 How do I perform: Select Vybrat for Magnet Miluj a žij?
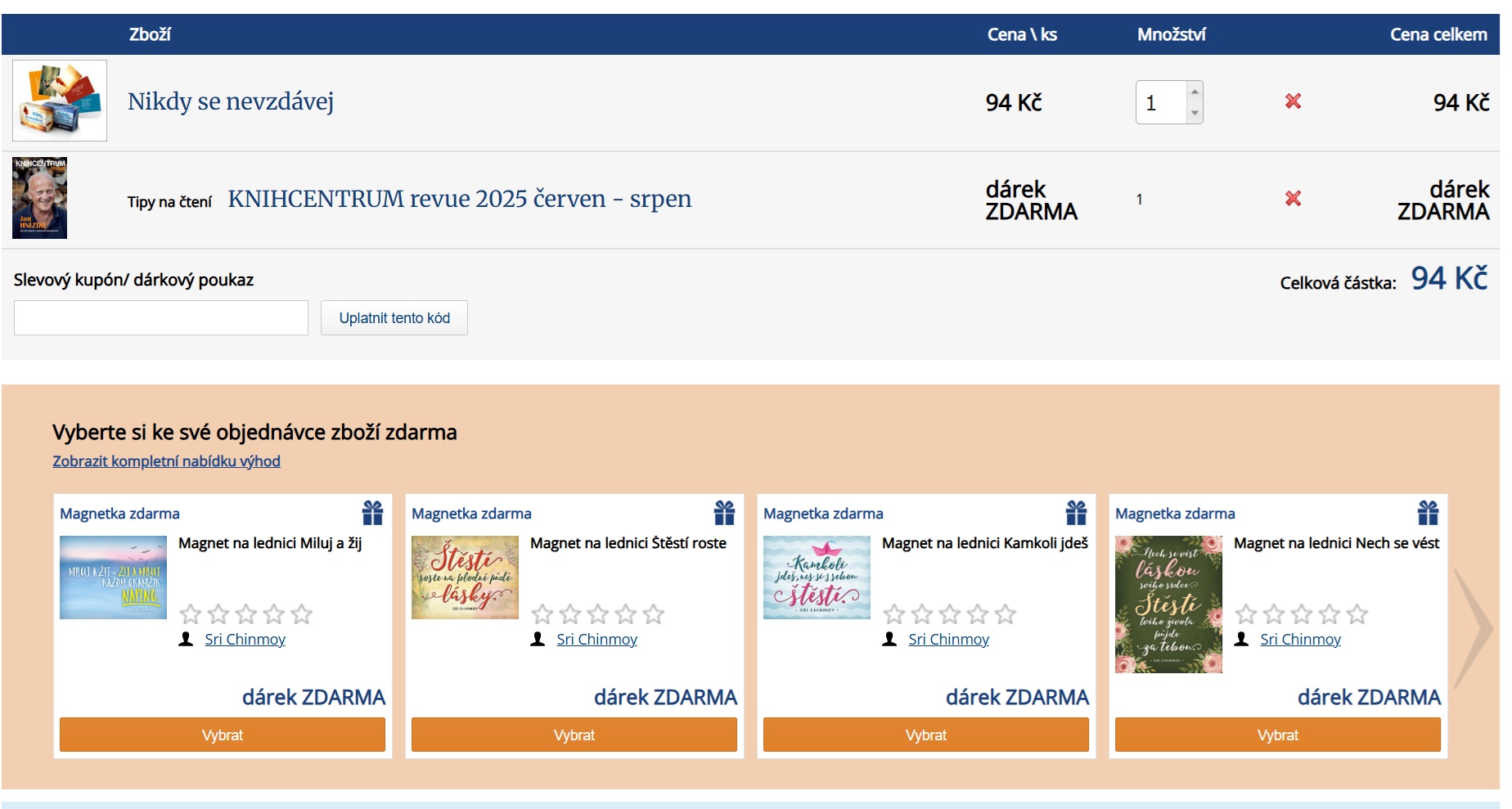click(222, 735)
